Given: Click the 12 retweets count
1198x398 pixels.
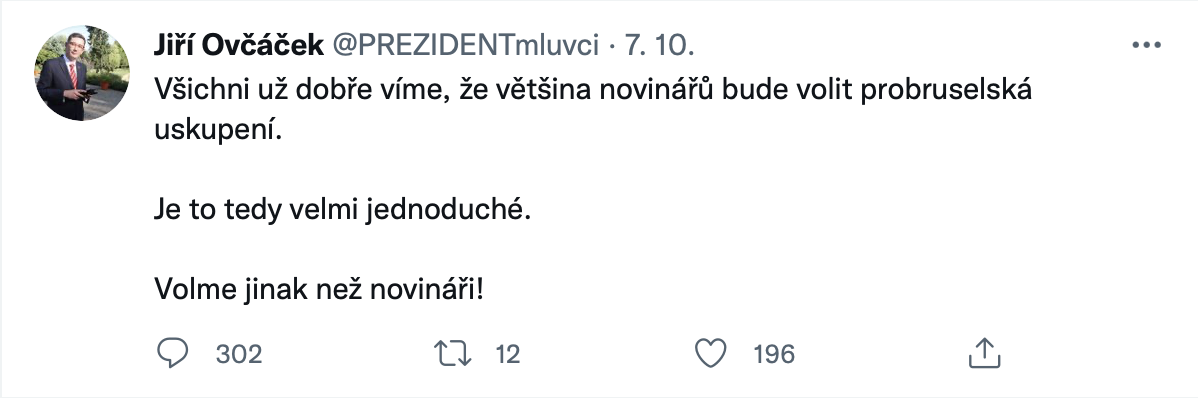Looking at the screenshot, I should point(507,354).
